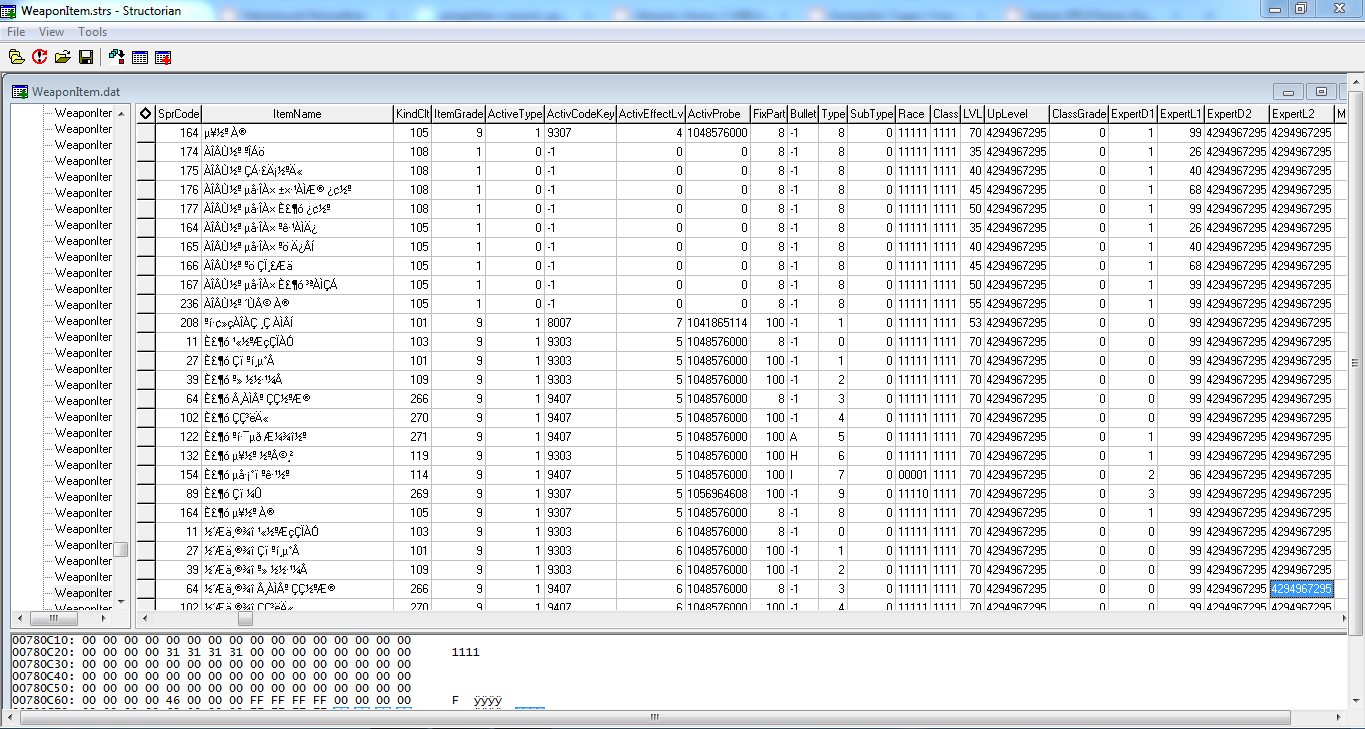Click the ActivProbe cell 1056964608
The width and height of the screenshot is (1365, 729).
coord(717,494)
